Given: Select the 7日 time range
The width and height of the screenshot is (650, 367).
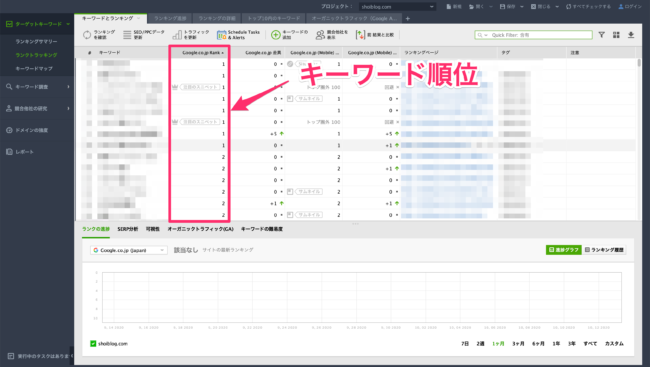Looking at the screenshot, I should point(465,343).
